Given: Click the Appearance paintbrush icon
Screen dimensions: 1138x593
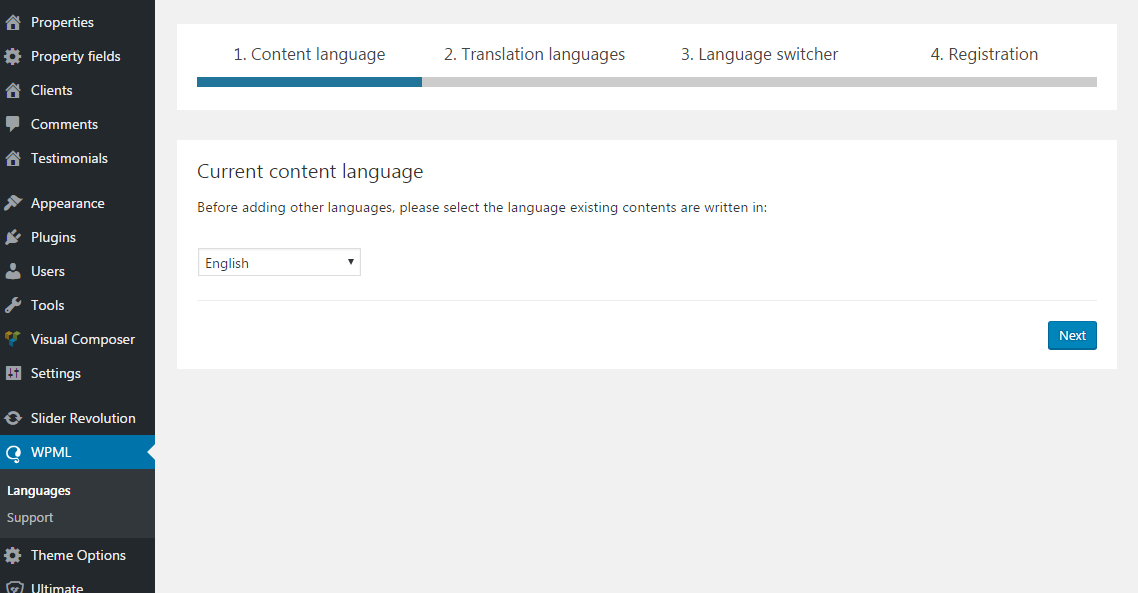Looking at the screenshot, I should pos(13,203).
